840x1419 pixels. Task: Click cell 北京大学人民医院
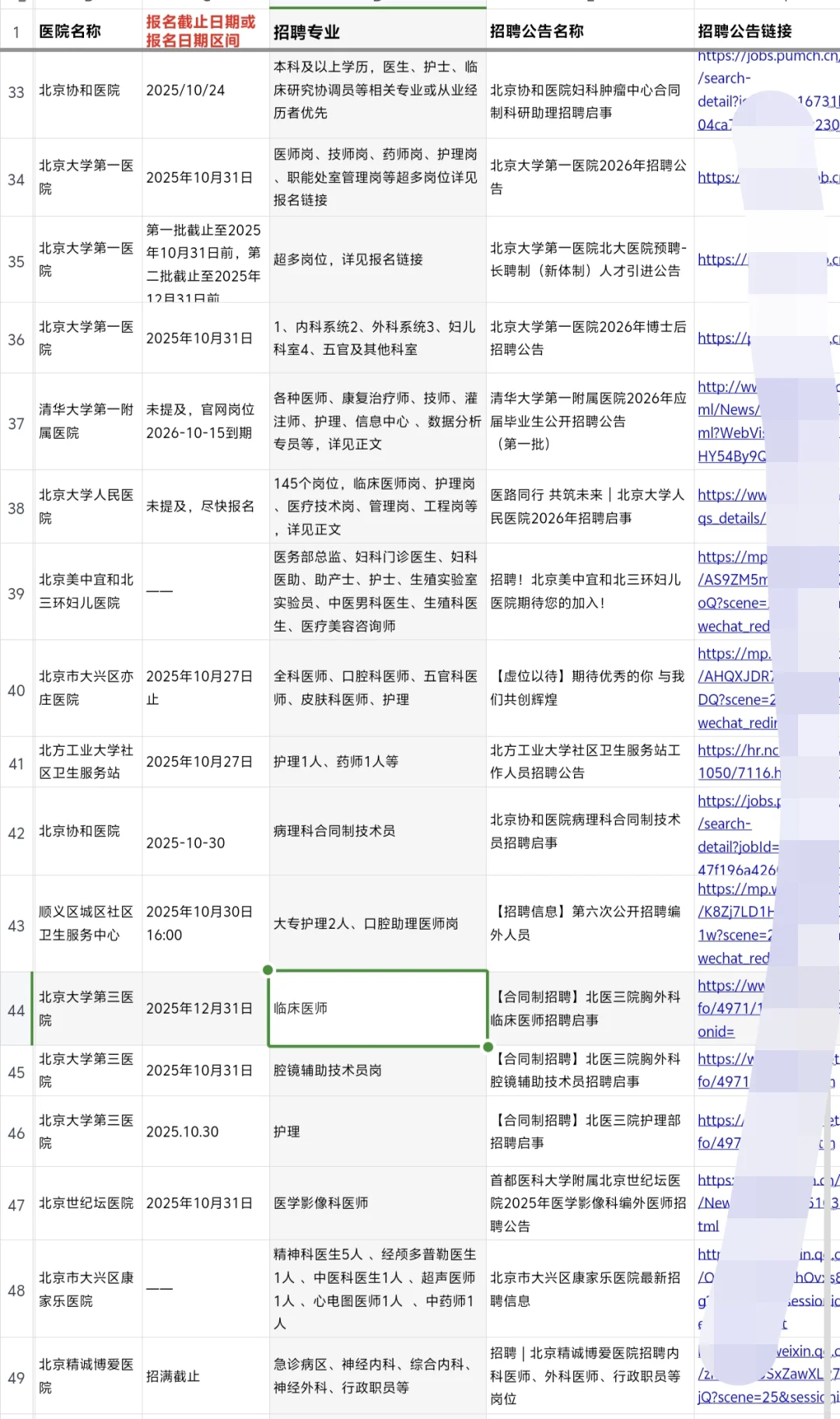point(86,506)
